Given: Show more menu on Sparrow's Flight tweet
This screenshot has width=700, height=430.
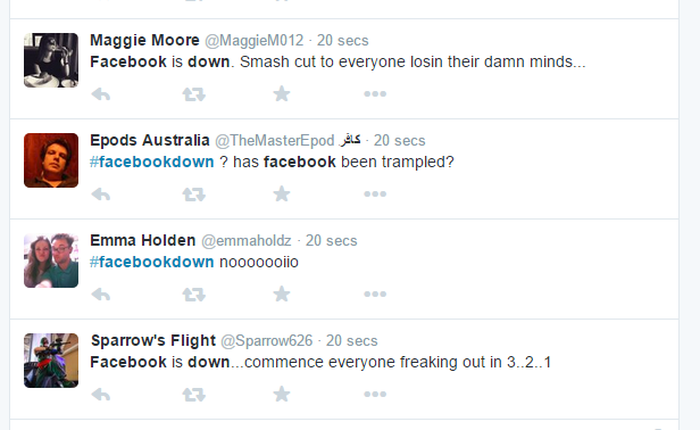Looking at the screenshot, I should pyautogui.click(x=375, y=394).
